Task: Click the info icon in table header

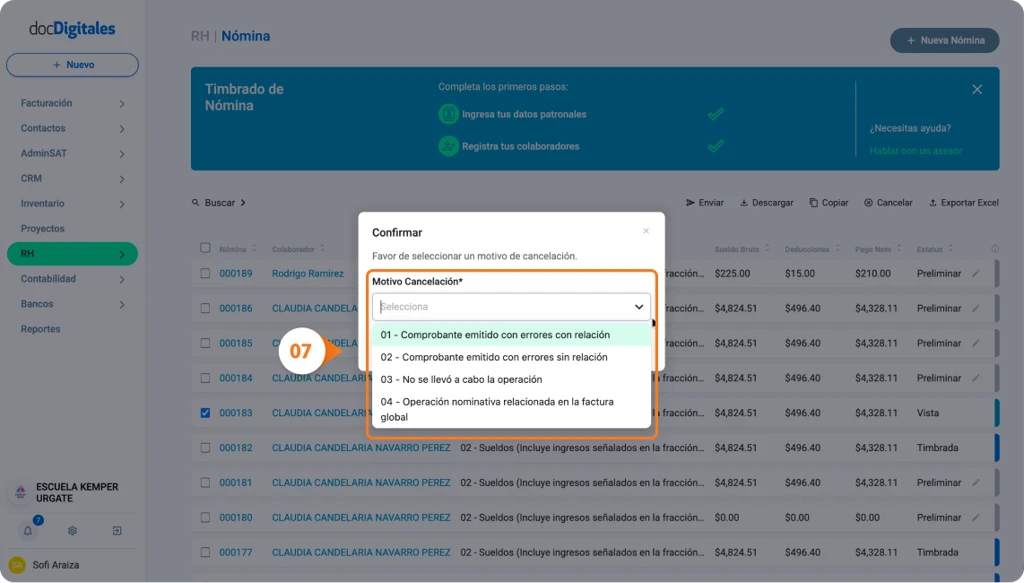Action: [995, 249]
